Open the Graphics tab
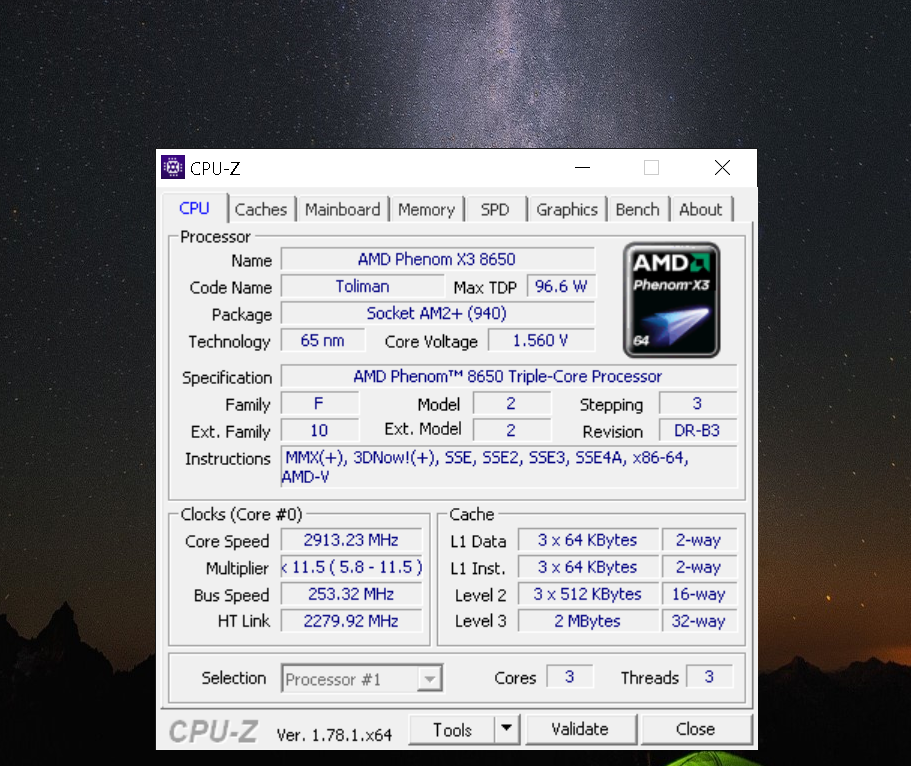The image size is (911, 766). 566,209
